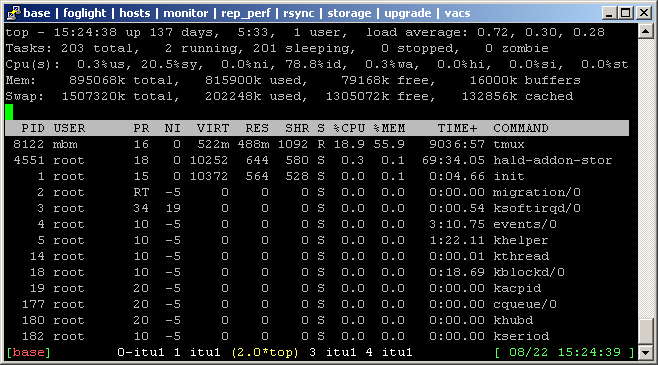658x365 pixels.
Task: Click the vertical scrollbar thumb
Action: [645, 332]
